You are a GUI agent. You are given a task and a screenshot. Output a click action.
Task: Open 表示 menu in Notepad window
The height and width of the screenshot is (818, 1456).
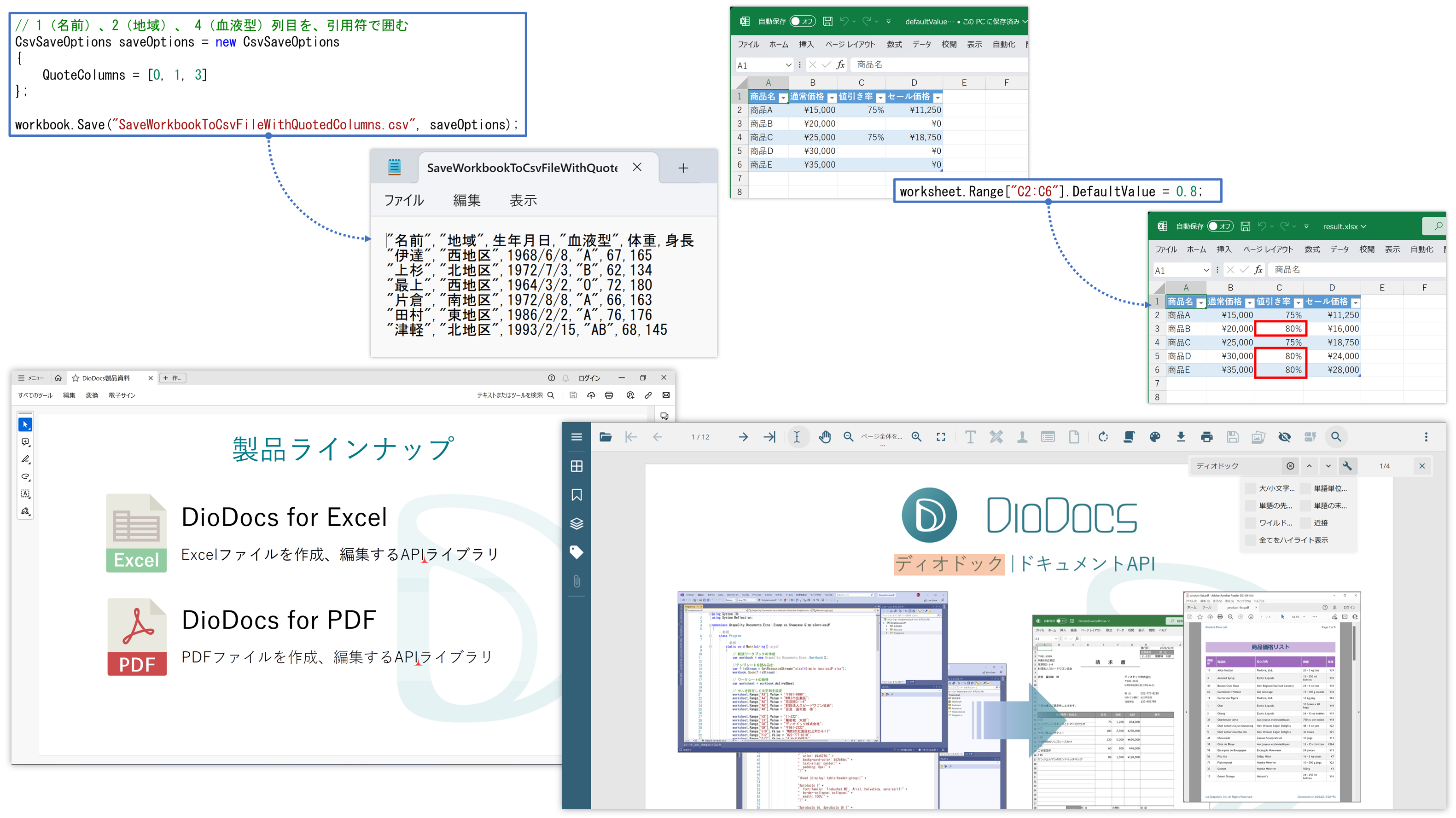[x=523, y=200]
